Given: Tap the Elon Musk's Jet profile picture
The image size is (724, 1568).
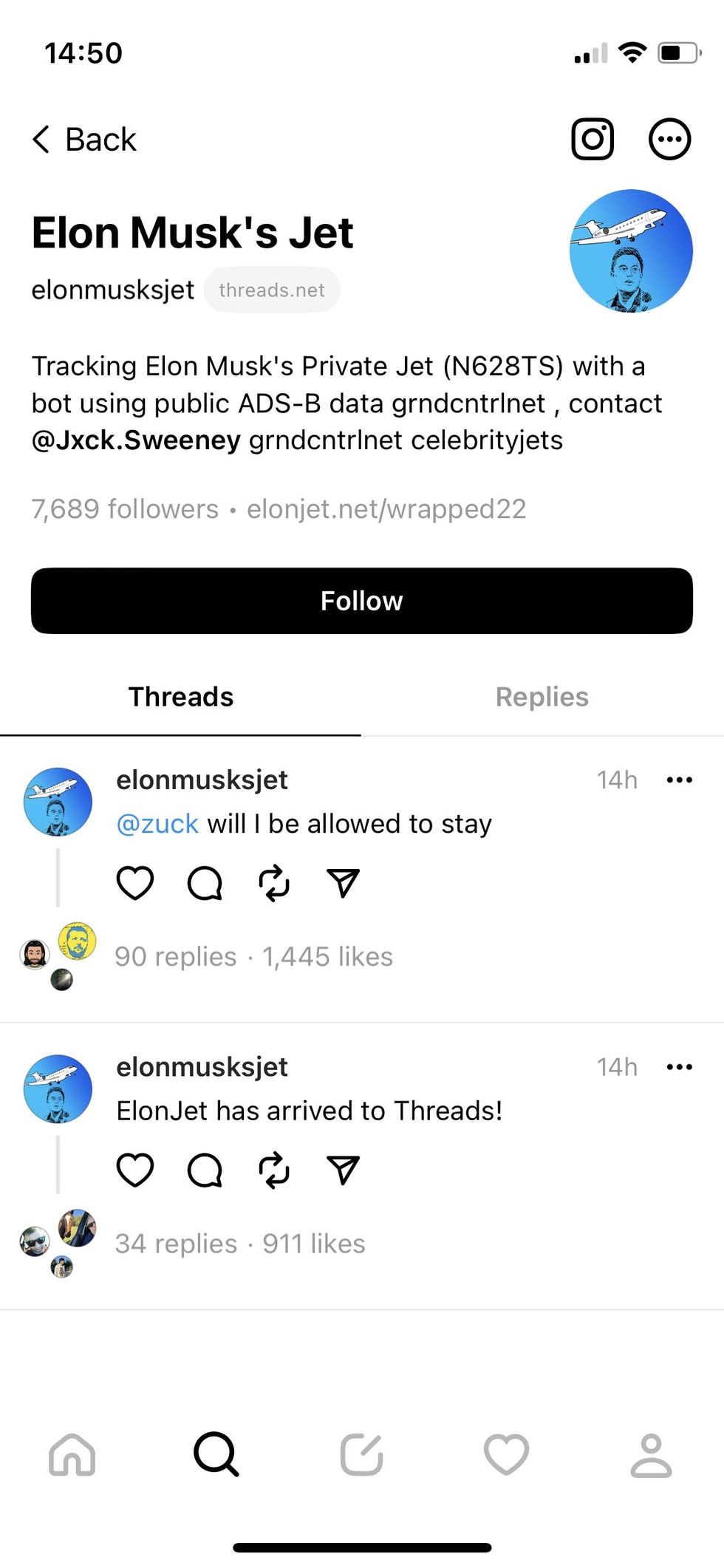Looking at the screenshot, I should click(631, 251).
